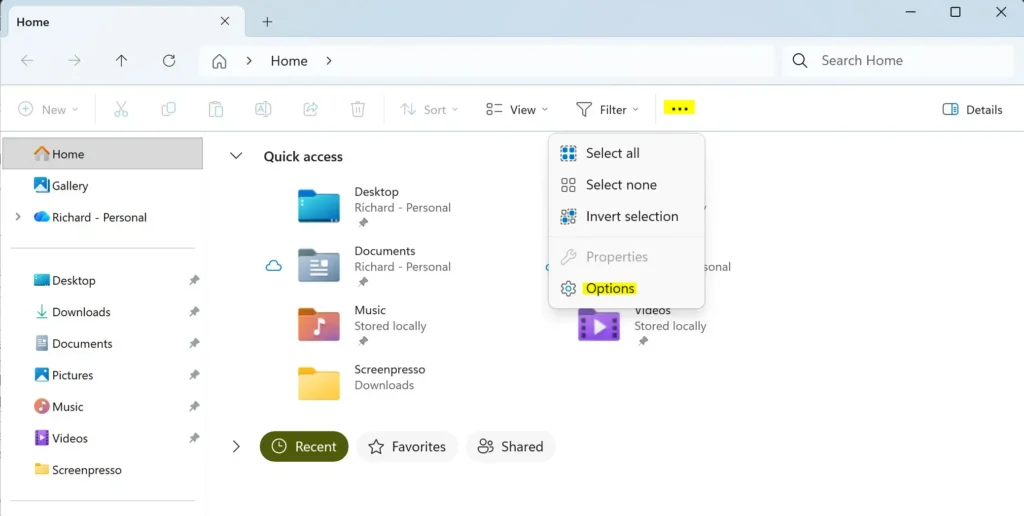Click the cloud sync icon beside Documents
The image size is (1024, 516).
tap(274, 266)
